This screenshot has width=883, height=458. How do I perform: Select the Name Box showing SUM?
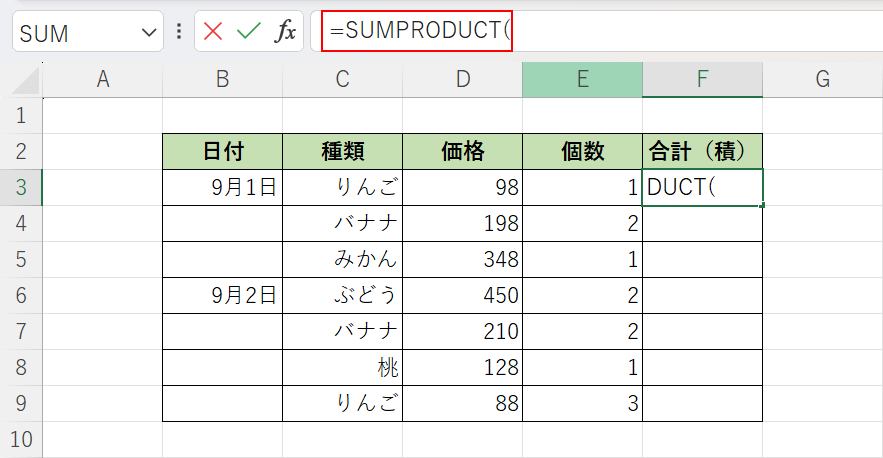point(75,33)
